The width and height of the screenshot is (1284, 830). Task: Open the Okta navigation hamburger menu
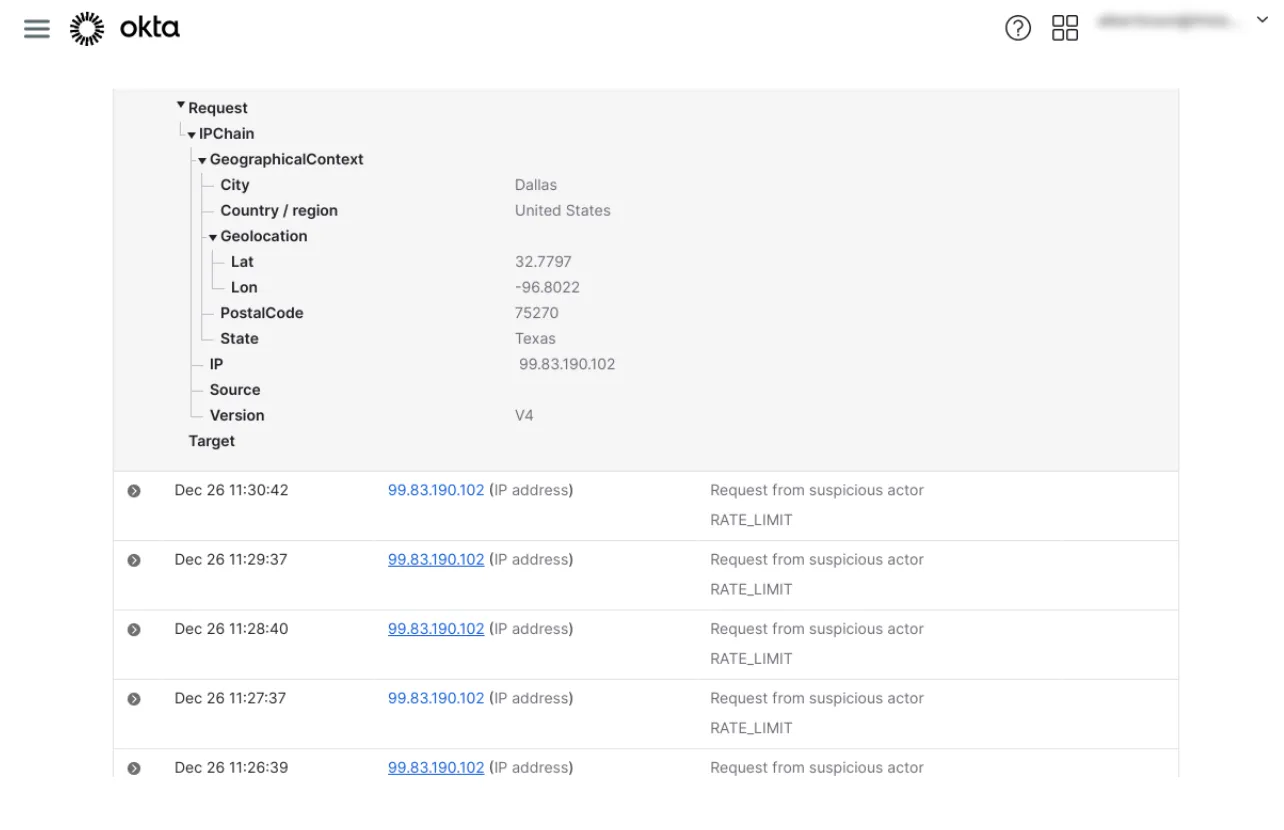tap(36, 28)
